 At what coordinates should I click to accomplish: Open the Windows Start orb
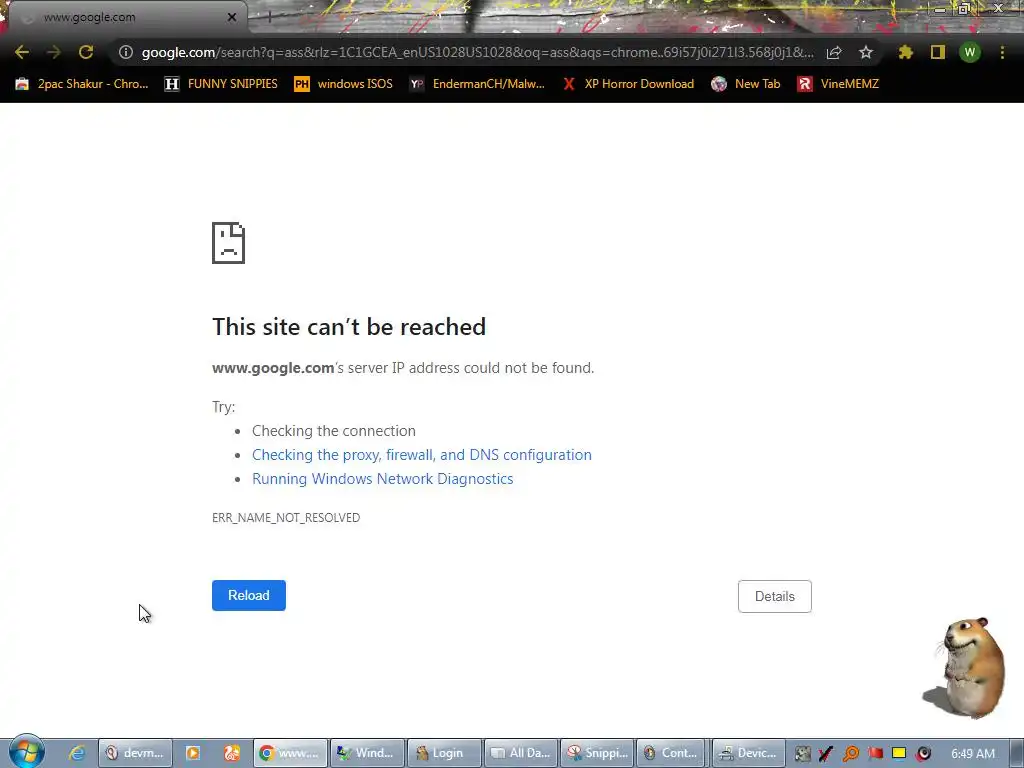point(26,752)
